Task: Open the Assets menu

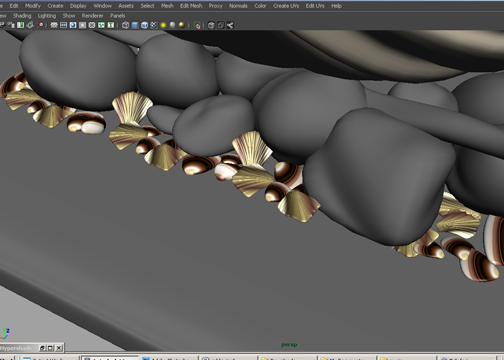Action: tap(126, 6)
